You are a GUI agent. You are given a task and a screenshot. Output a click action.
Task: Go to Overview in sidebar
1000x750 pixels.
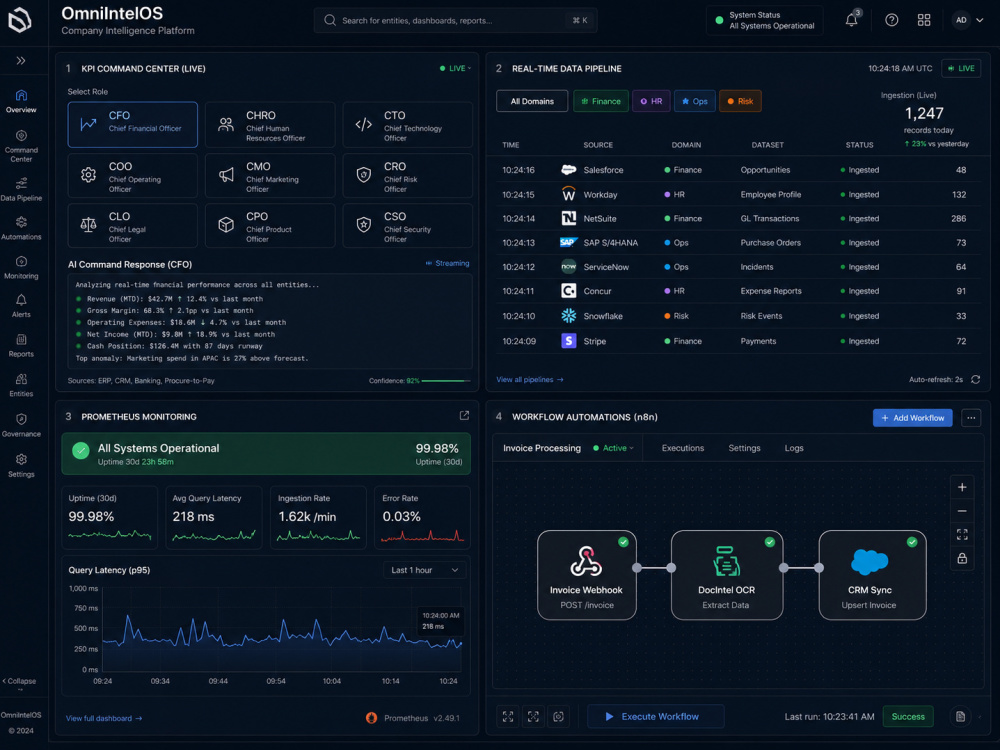21,101
